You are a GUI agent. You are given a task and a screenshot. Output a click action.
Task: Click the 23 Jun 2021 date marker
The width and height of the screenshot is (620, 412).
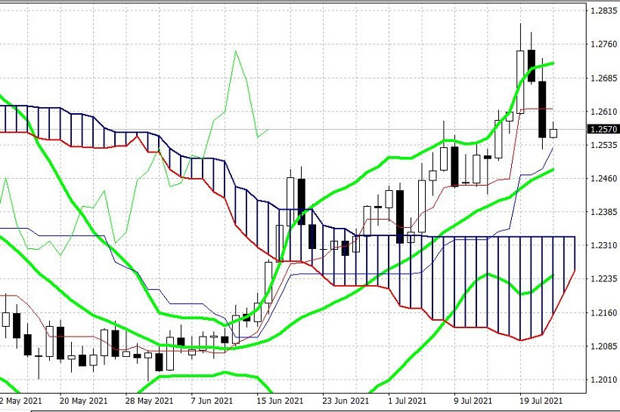(346, 401)
